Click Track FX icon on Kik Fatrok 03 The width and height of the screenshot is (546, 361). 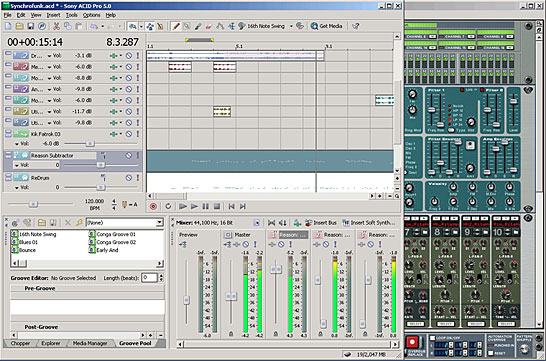click(x=113, y=134)
